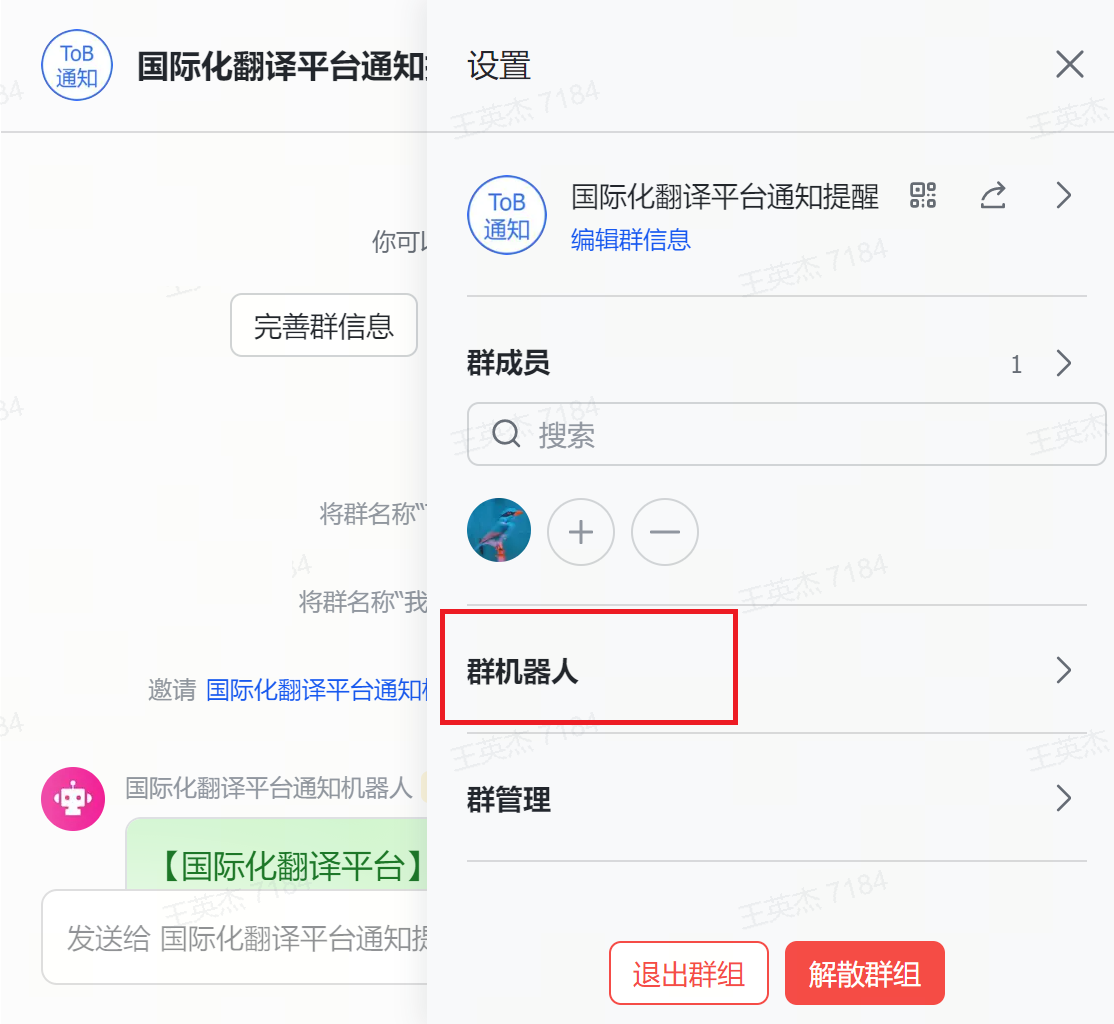This screenshot has width=1114, height=1024.
Task: Open the 群机器人 menu entry
Action: (523, 670)
